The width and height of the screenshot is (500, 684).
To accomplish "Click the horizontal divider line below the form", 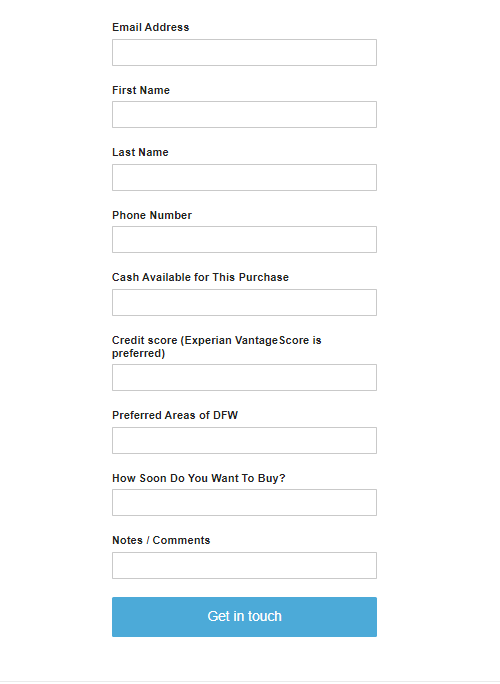I will [250, 681].
